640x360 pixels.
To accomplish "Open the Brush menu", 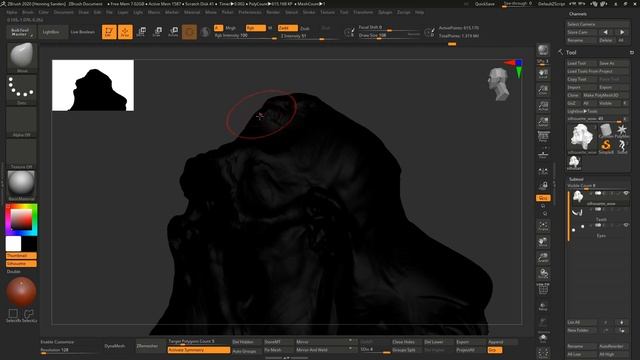I will click(28, 12).
